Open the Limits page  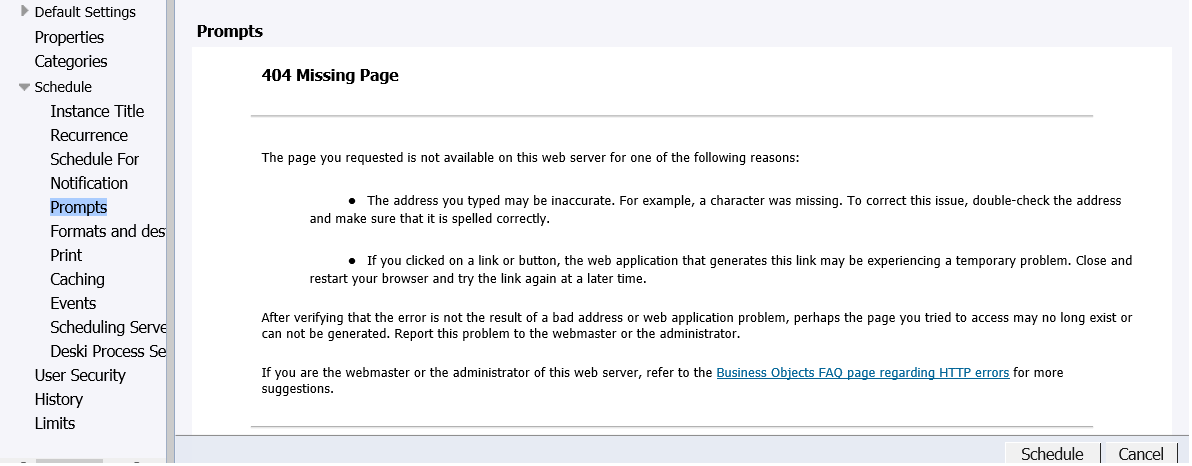coord(55,423)
